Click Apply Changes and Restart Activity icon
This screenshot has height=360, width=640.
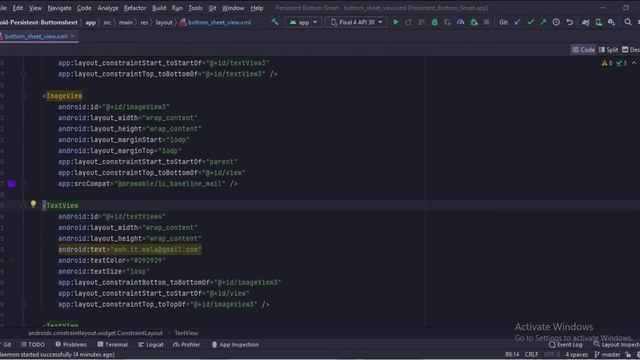[409, 22]
